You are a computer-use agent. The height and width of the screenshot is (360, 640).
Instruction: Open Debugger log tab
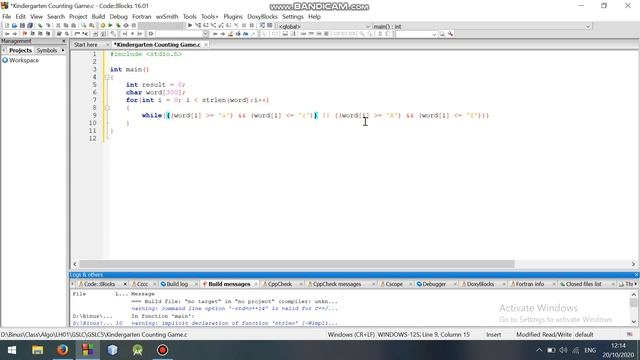[434, 284]
